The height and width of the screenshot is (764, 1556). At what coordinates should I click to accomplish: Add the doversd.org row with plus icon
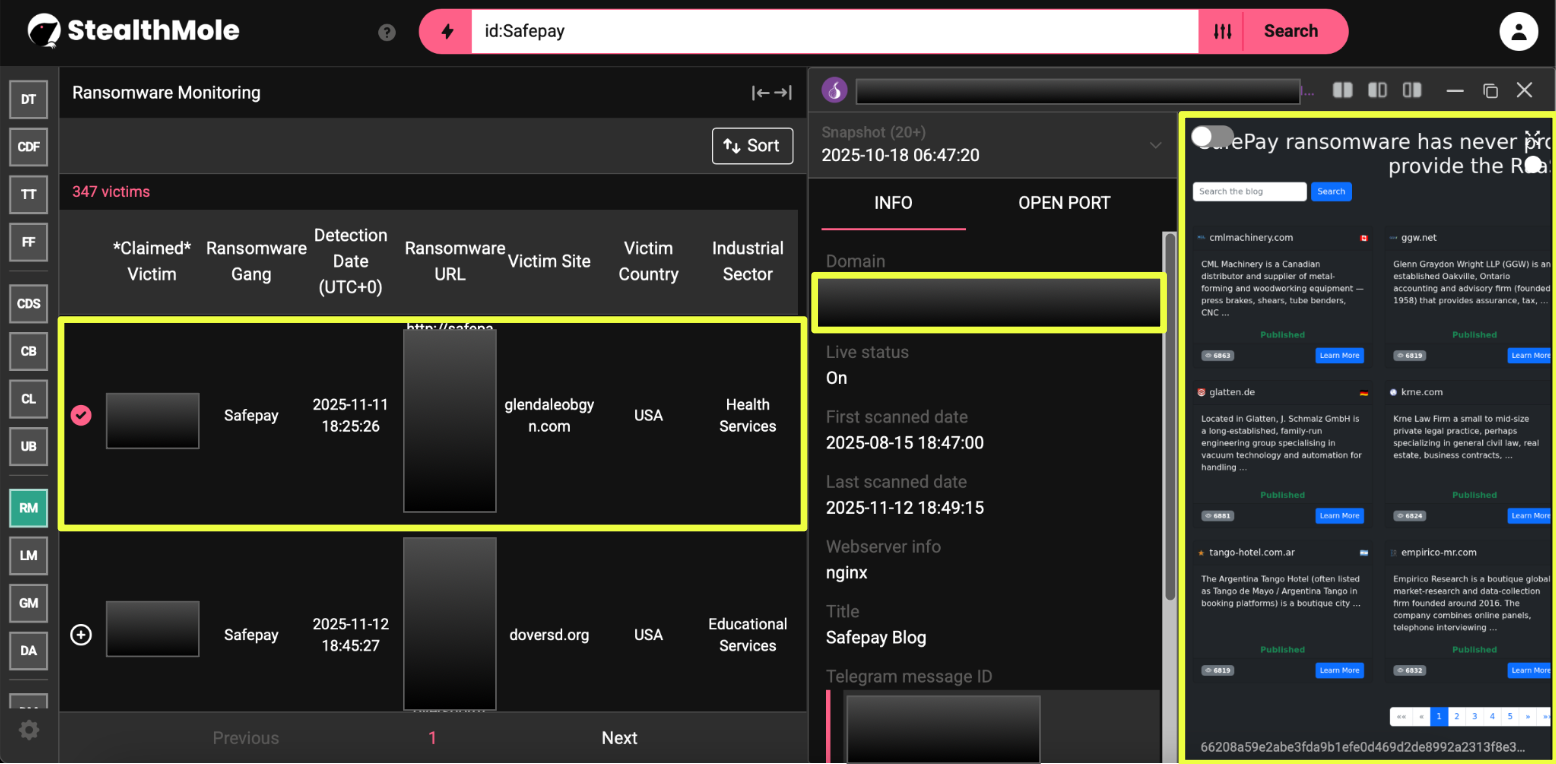81,635
